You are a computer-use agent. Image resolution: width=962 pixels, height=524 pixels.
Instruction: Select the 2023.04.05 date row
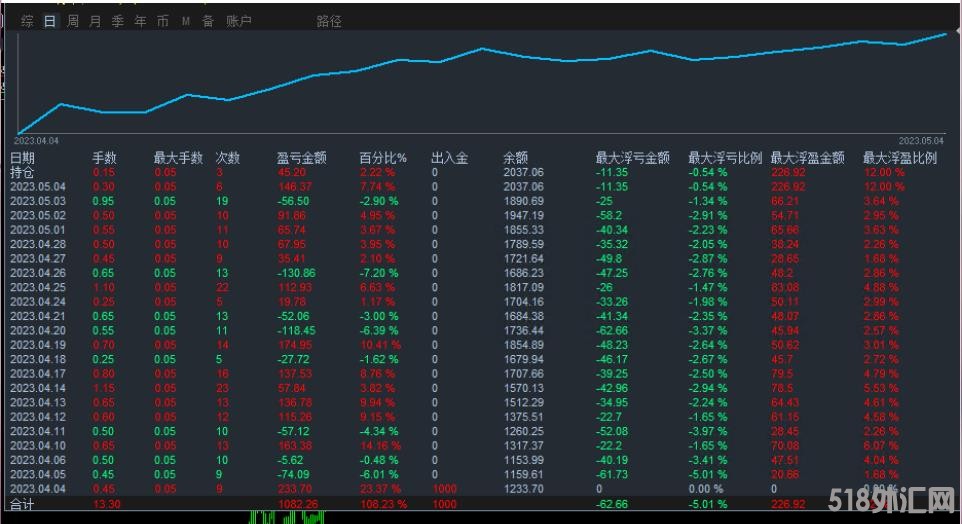(x=37, y=475)
